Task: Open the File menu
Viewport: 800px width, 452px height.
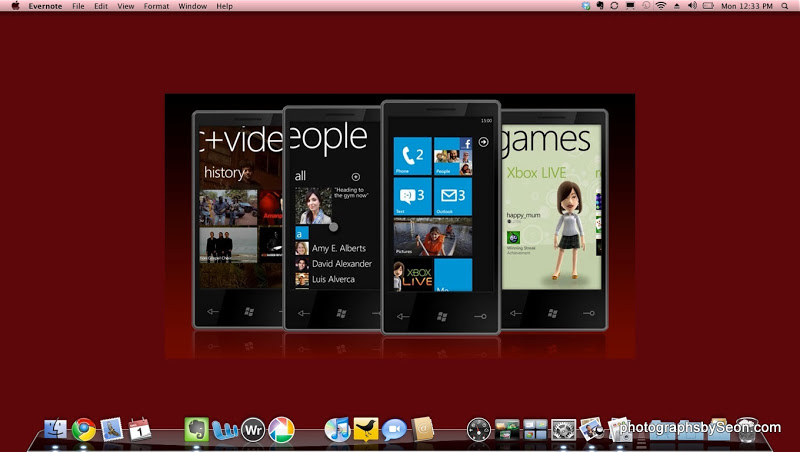Action: click(78, 6)
